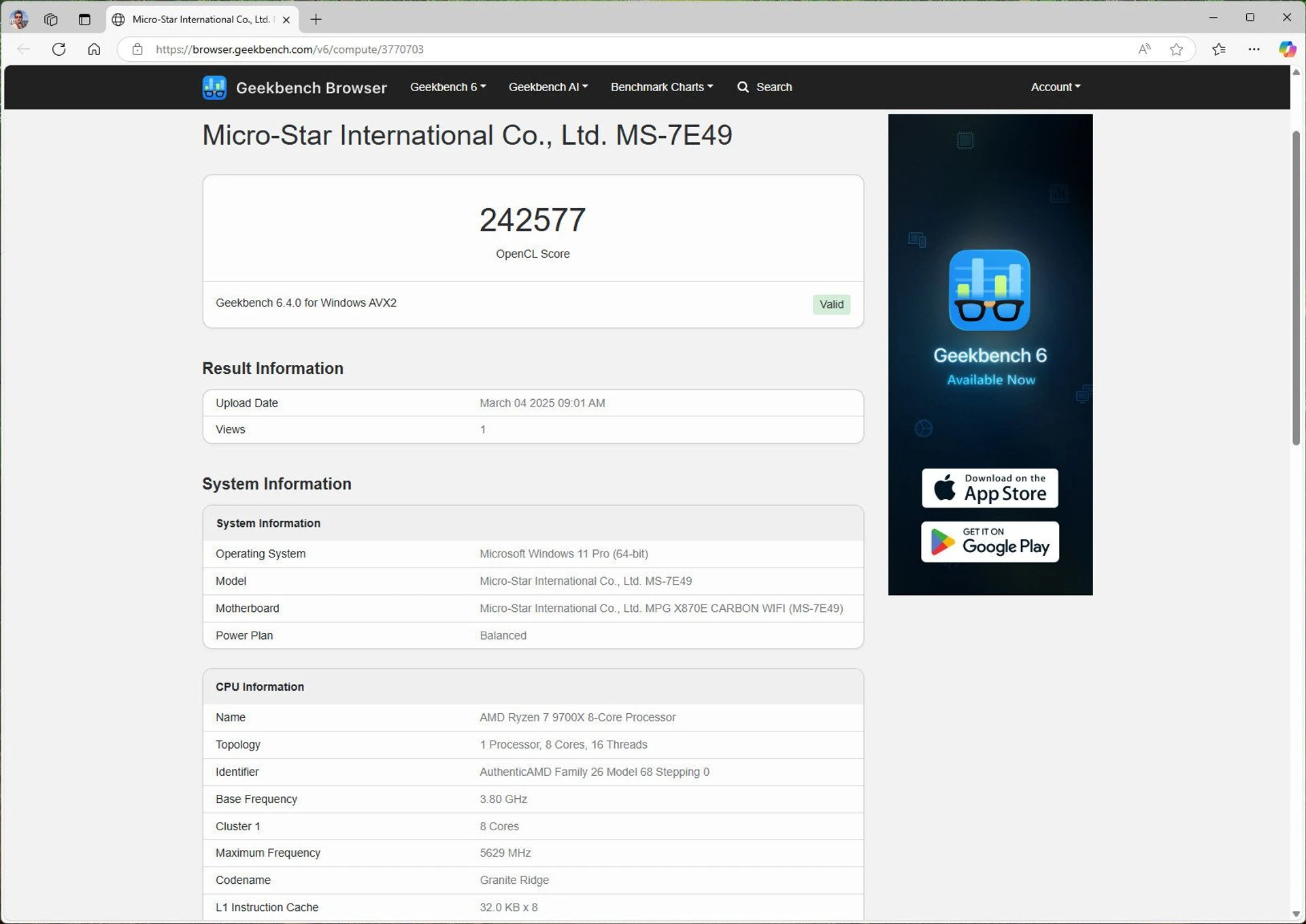Click the Download on the App Store button
The width and height of the screenshot is (1306, 924).
[x=990, y=488]
